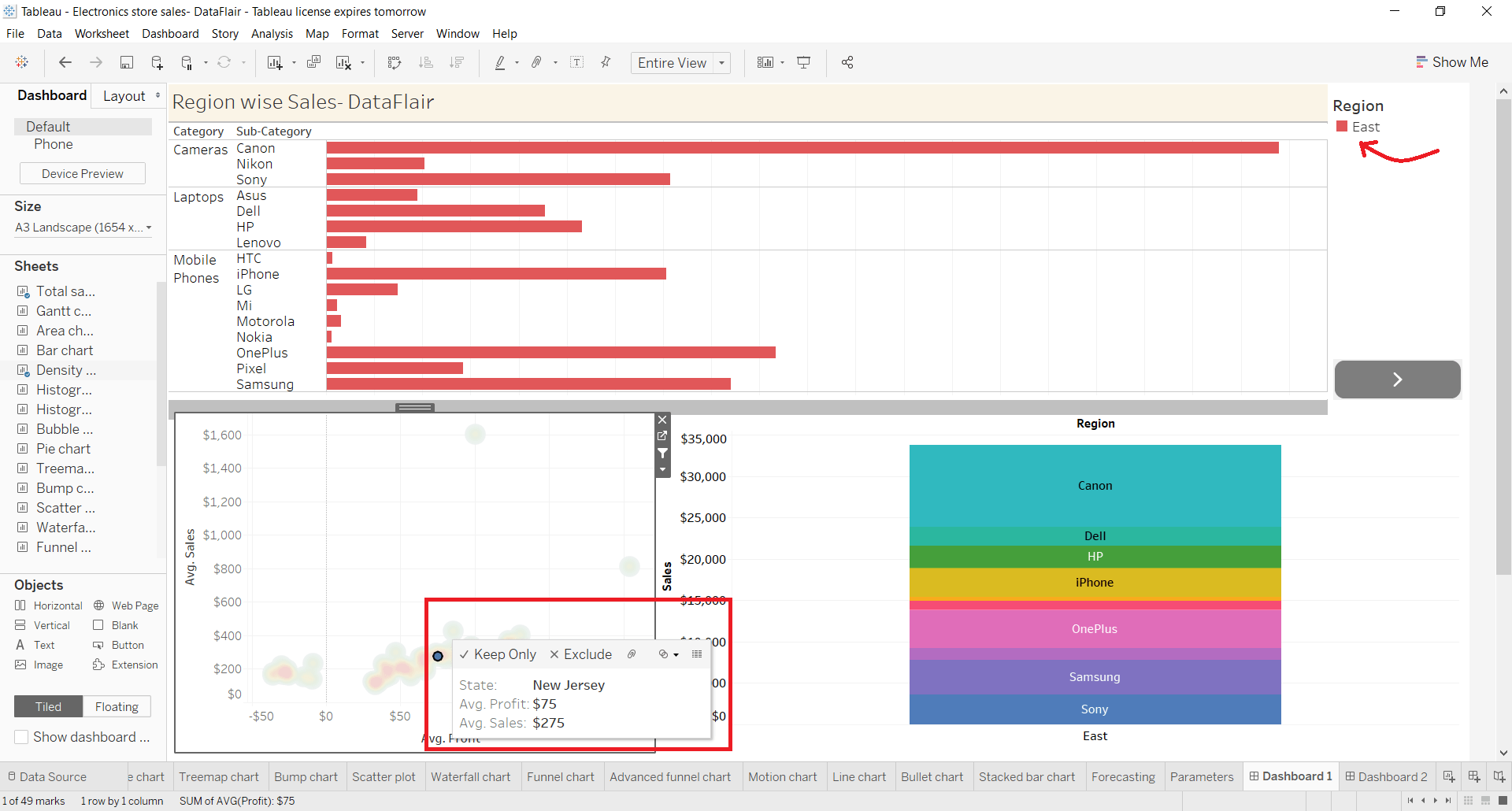The image size is (1512, 811).
Task: Remove the density sheet from dashboard
Action: pos(662,420)
